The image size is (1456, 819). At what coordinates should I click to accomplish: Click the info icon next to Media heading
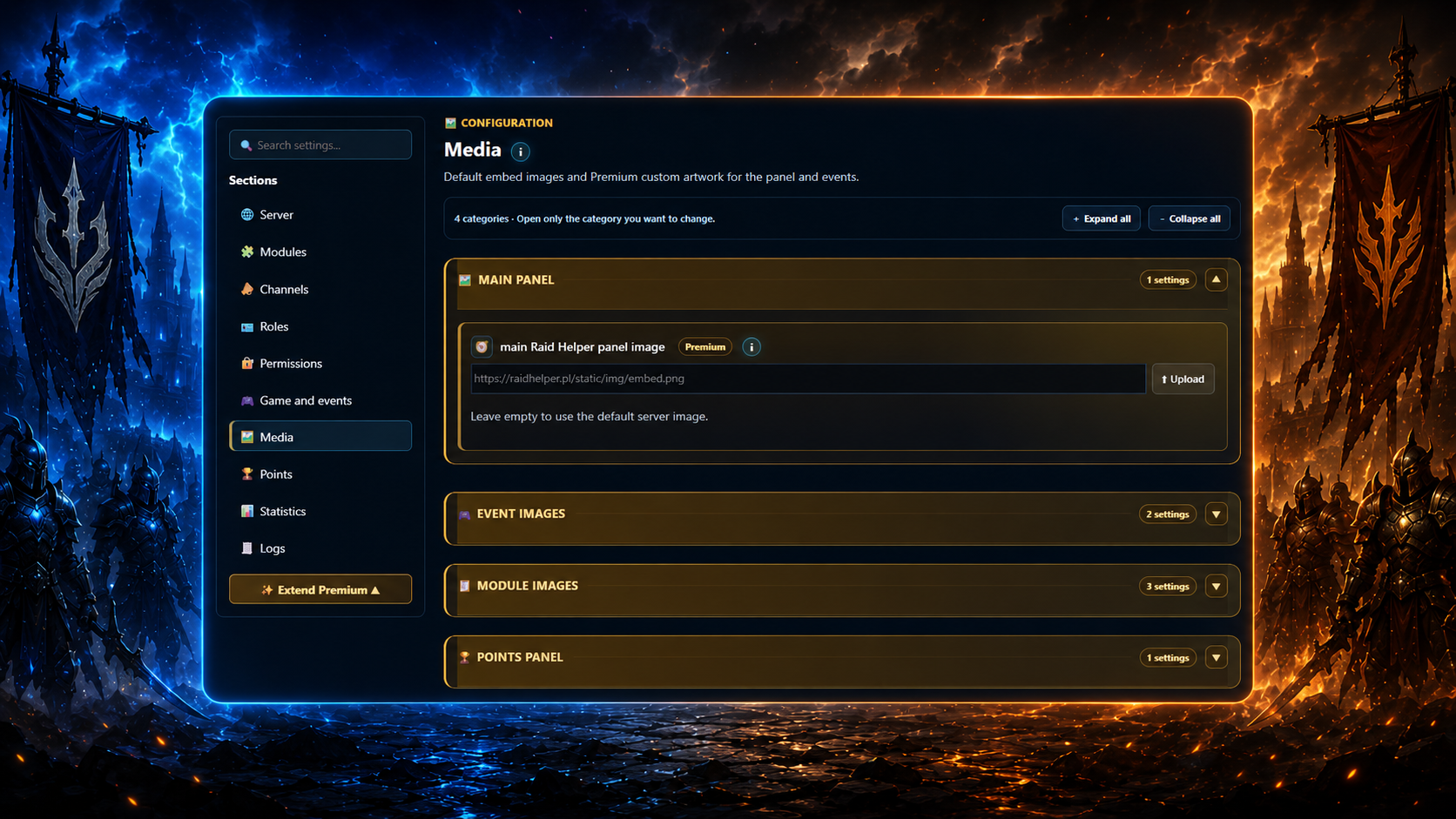(x=521, y=151)
